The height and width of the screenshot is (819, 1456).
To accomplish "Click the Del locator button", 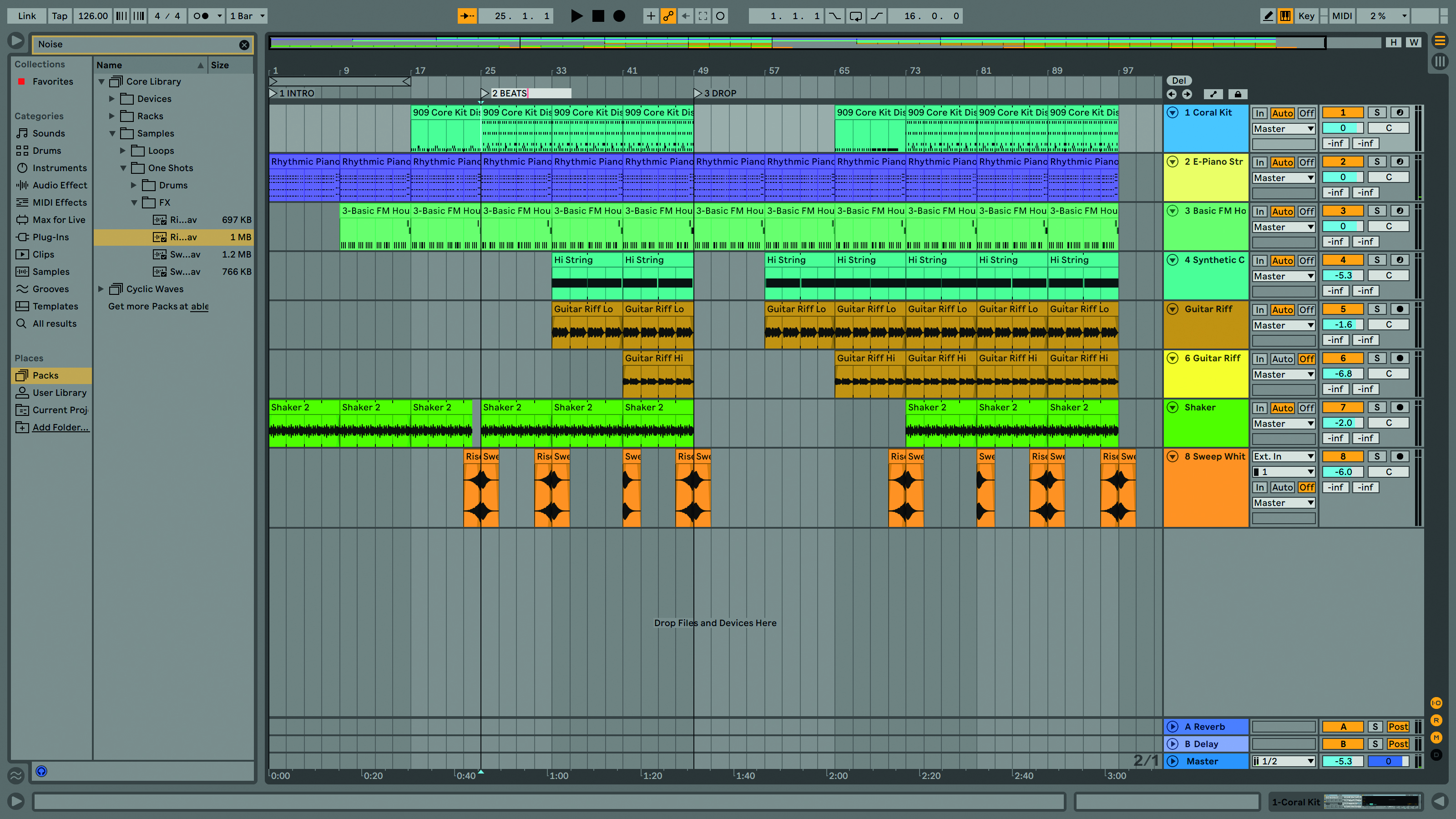I will pos(1179,81).
